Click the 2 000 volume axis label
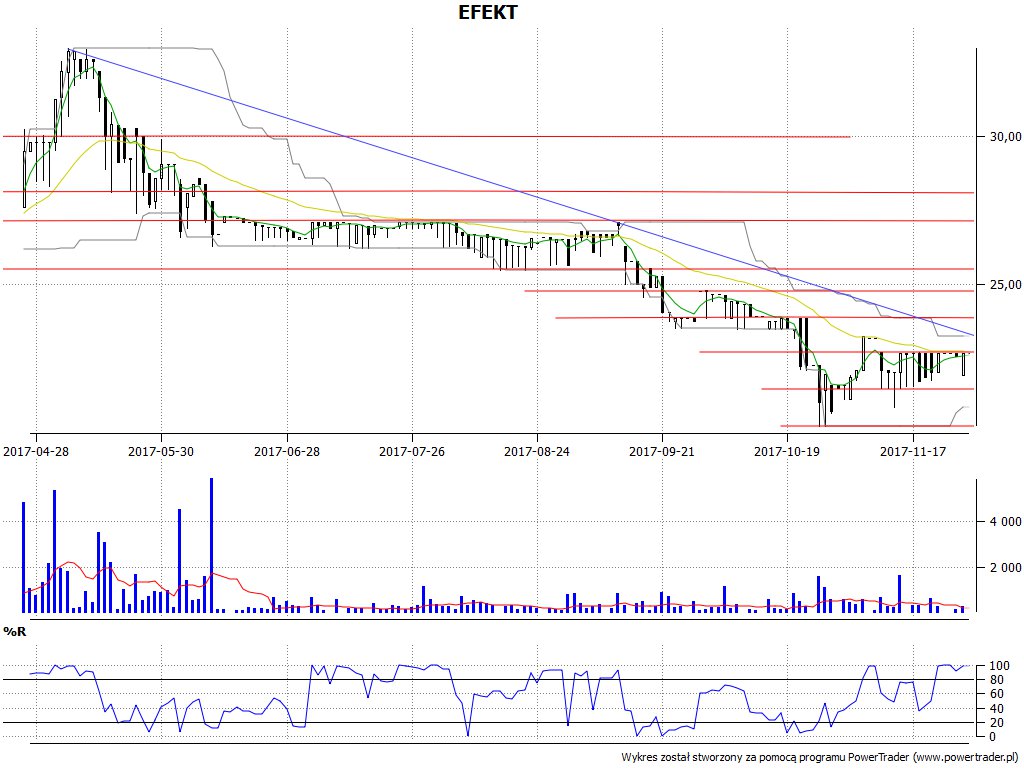The height and width of the screenshot is (768, 1024). point(1006,568)
